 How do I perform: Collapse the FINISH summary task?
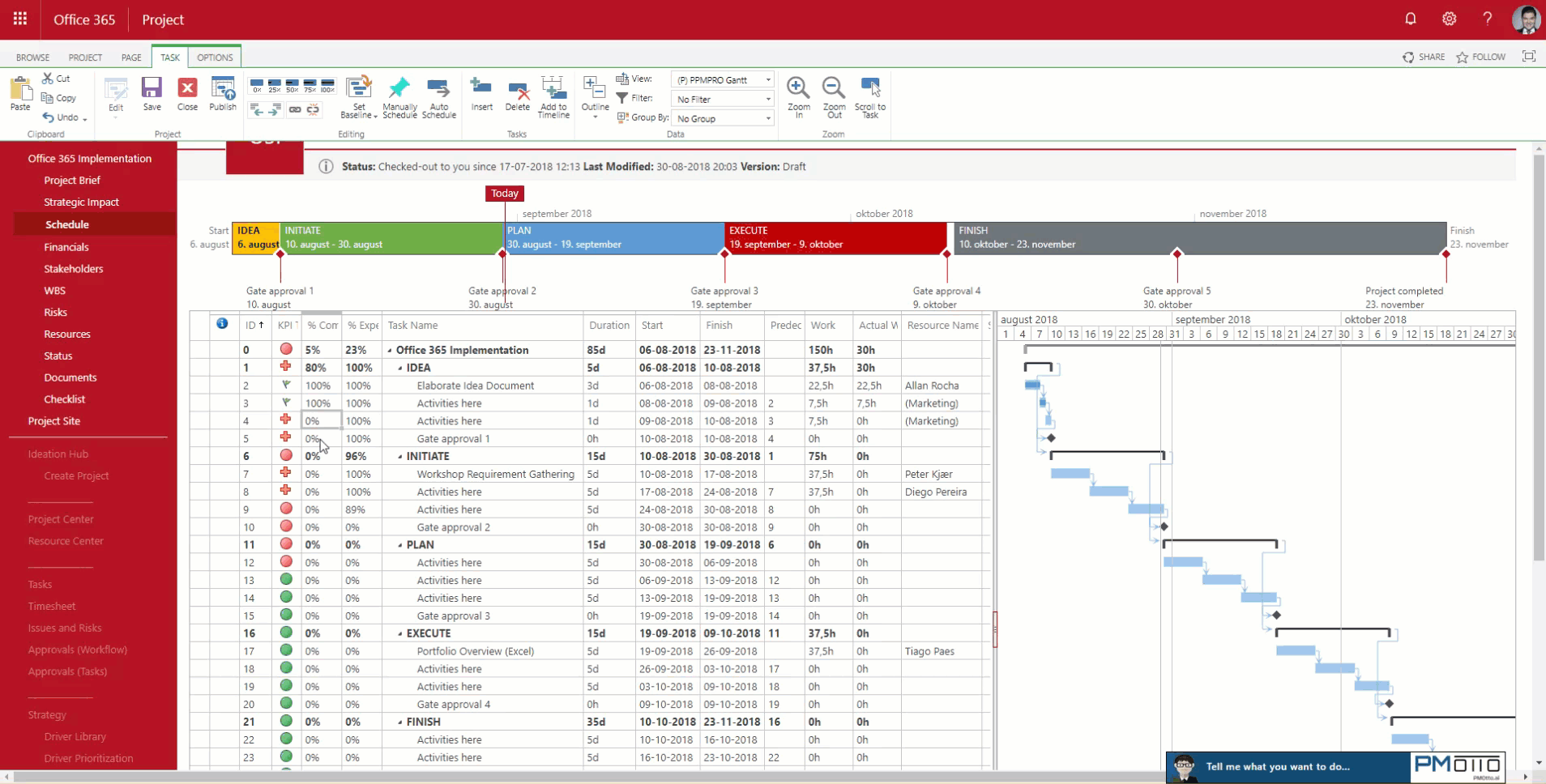pyautogui.click(x=400, y=722)
